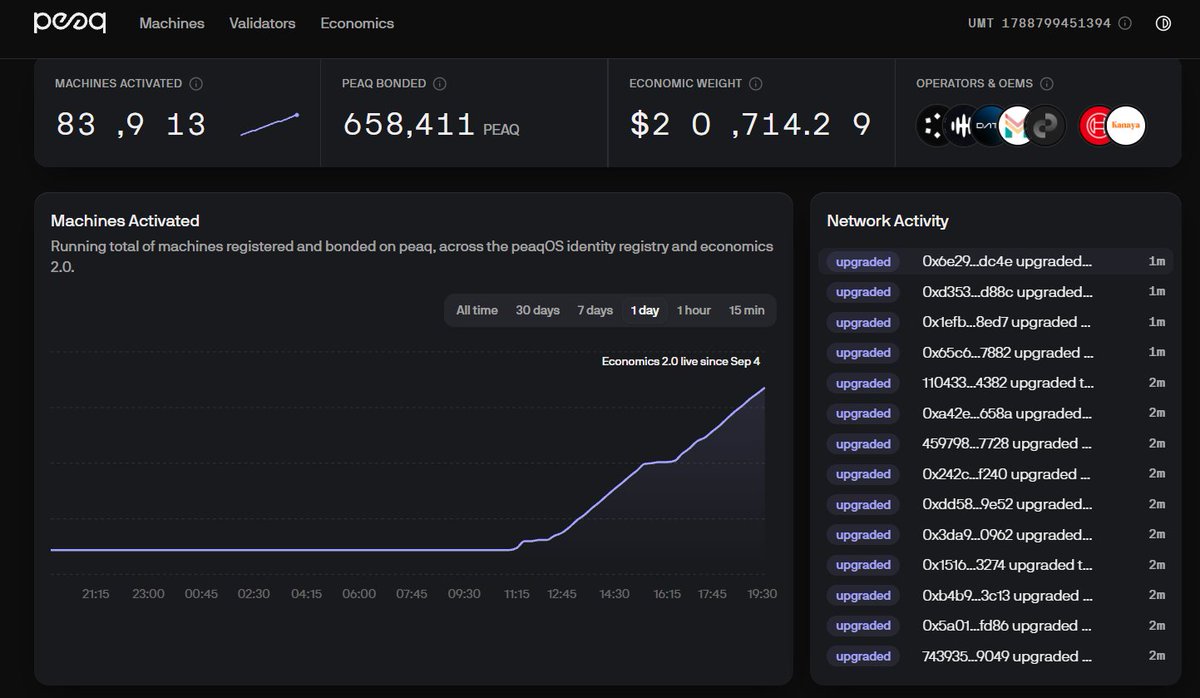Viewport: 1200px width, 698px height.
Task: Click the blue DAT operator logo
Action: (988, 125)
